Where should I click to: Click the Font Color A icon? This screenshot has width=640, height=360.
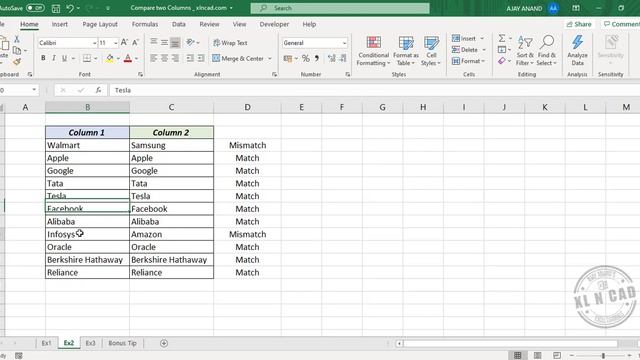click(128, 58)
